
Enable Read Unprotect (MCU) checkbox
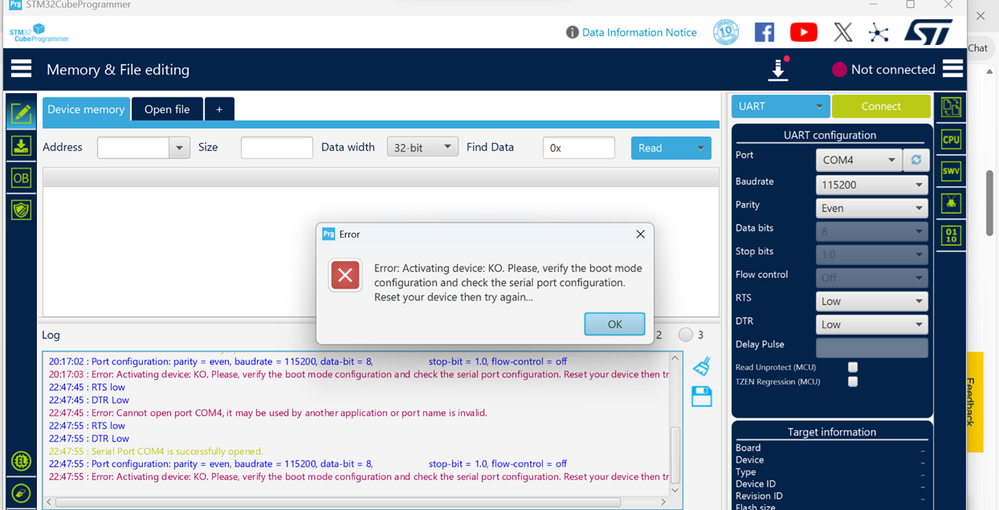tap(852, 367)
